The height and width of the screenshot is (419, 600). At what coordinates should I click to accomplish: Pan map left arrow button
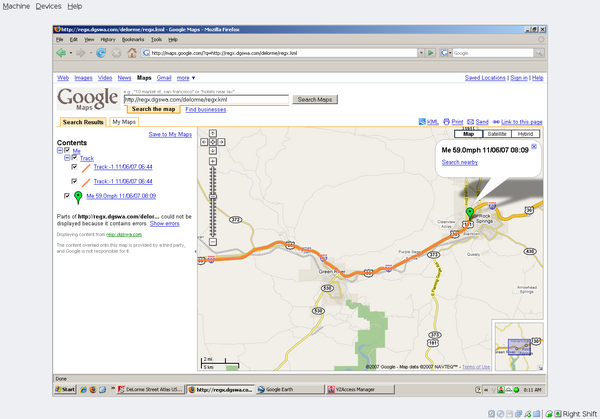coord(204,142)
